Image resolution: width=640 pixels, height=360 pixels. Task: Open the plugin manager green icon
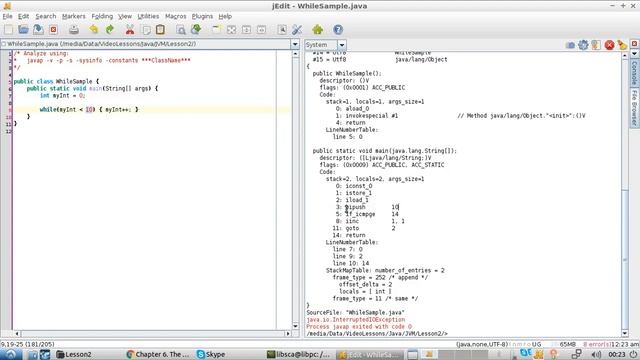pos(318,29)
